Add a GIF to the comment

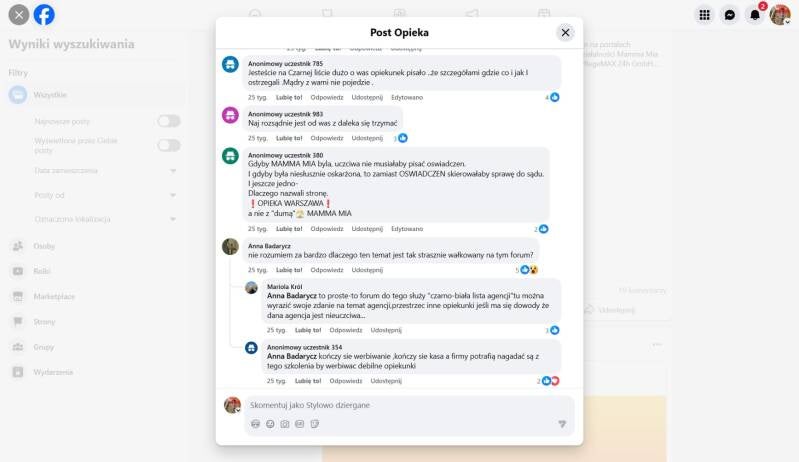click(300, 424)
